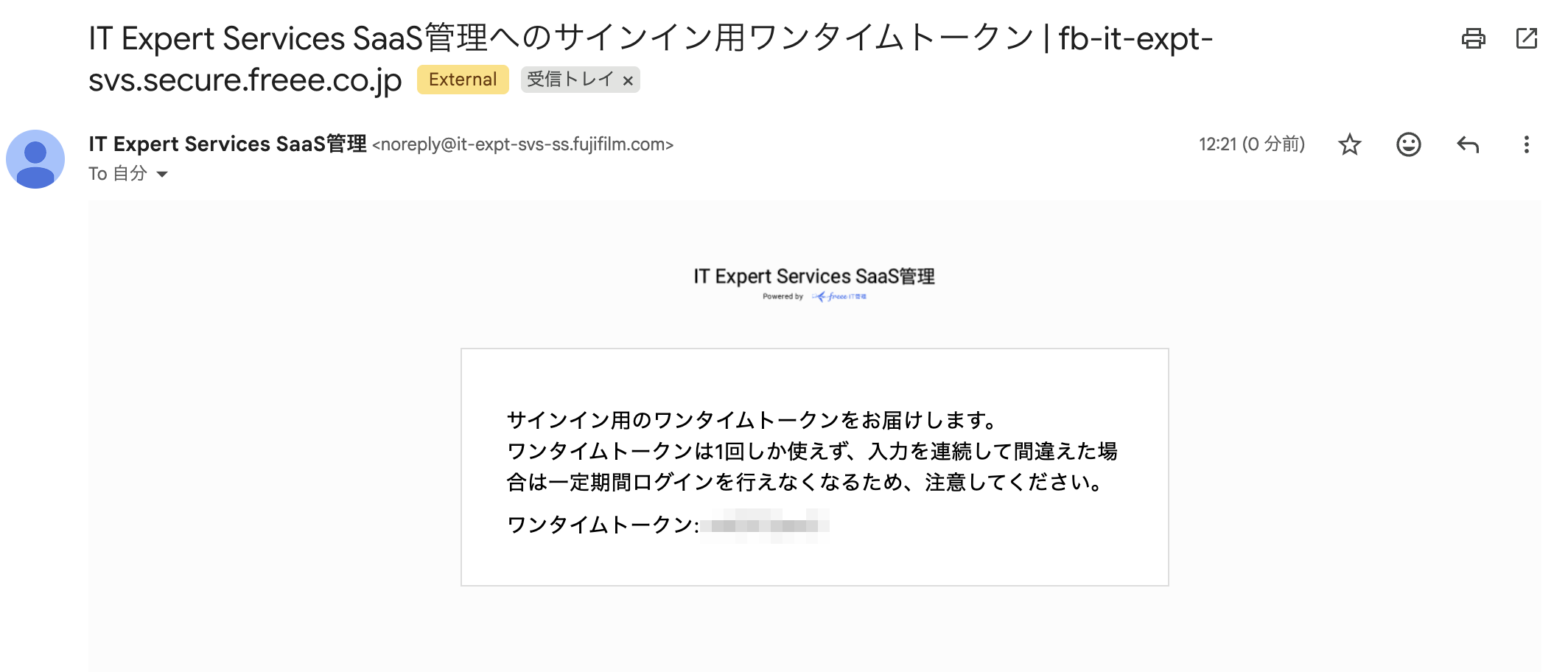Click the sender address noreply@it-expt-svs-ss.fujifilm.com
This screenshot has width=1568, height=672.
click(x=522, y=144)
